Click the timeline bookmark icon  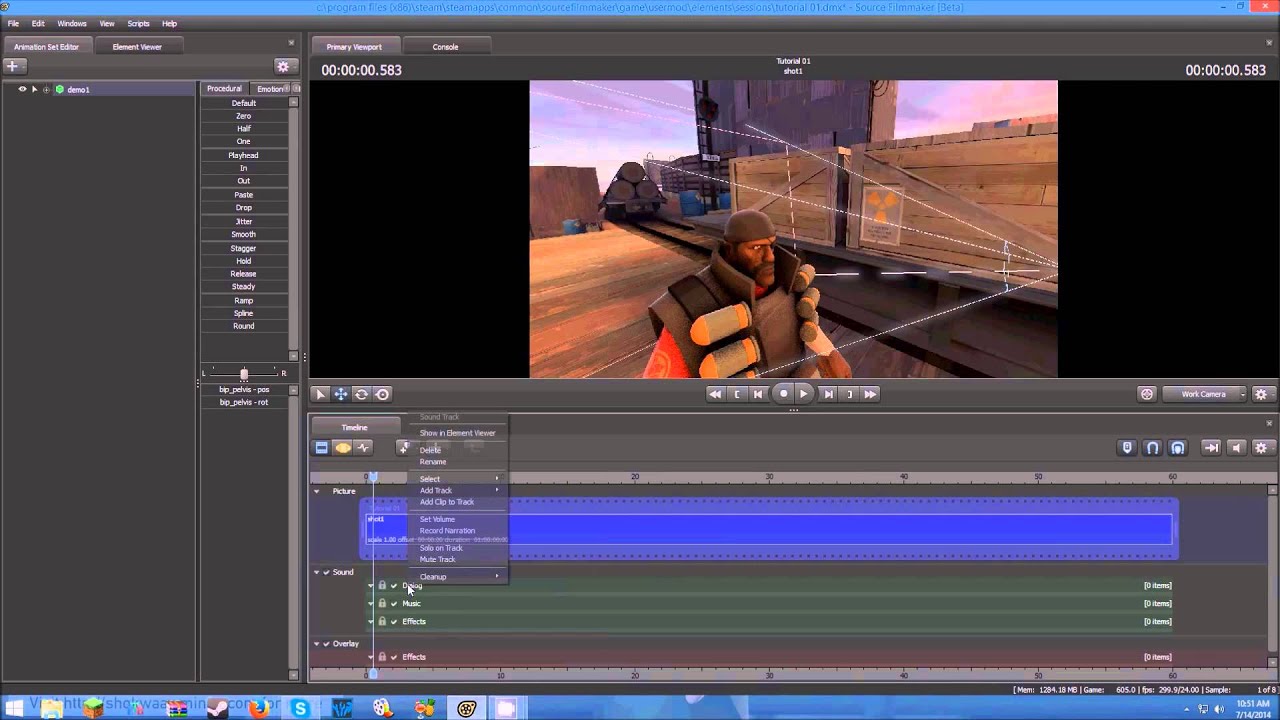coord(1127,448)
